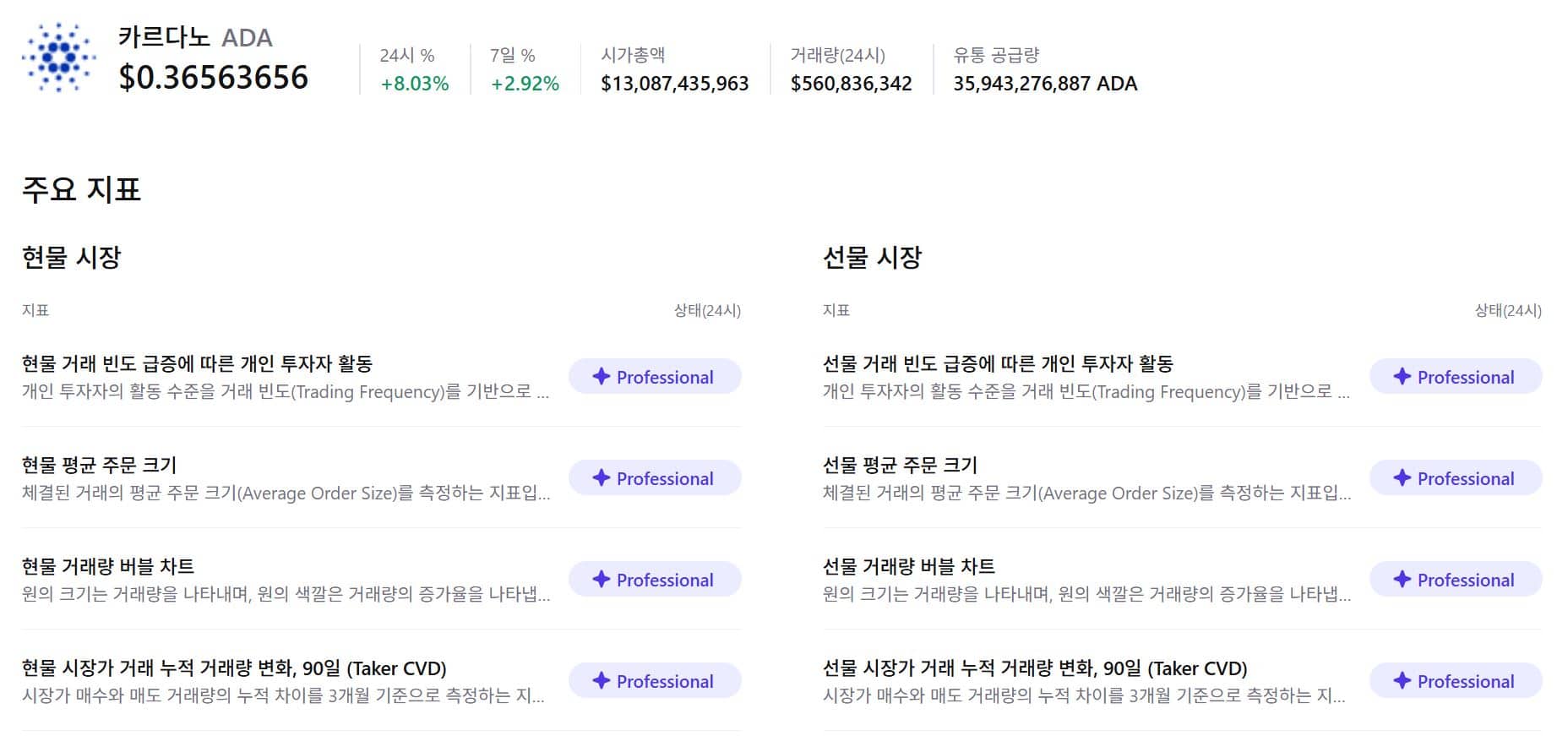The width and height of the screenshot is (1568, 736).
Task: Open the 선물 시장가 거래 누적 거래량 변화 indicator
Action: tap(1035, 668)
